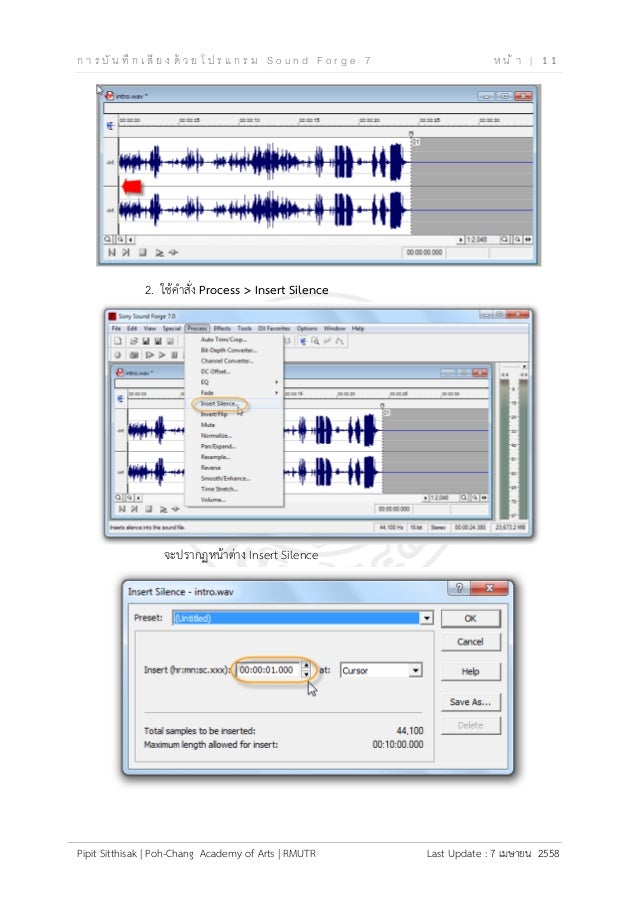The width and height of the screenshot is (638, 903).
Task: Click the 44,100 Hz status bar field
Action: (x=390, y=527)
